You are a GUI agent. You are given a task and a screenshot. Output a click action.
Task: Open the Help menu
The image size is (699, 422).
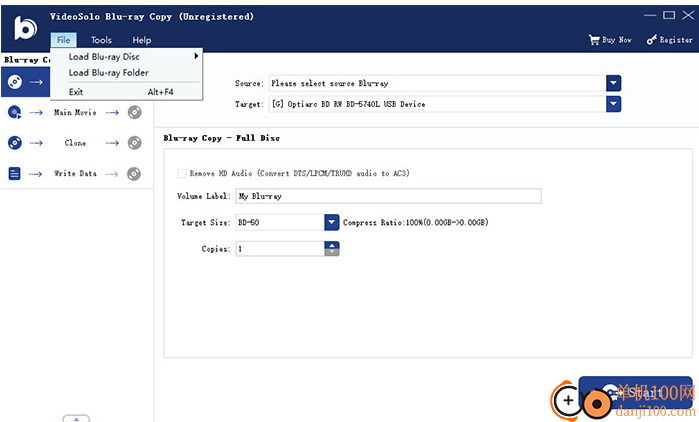[142, 40]
